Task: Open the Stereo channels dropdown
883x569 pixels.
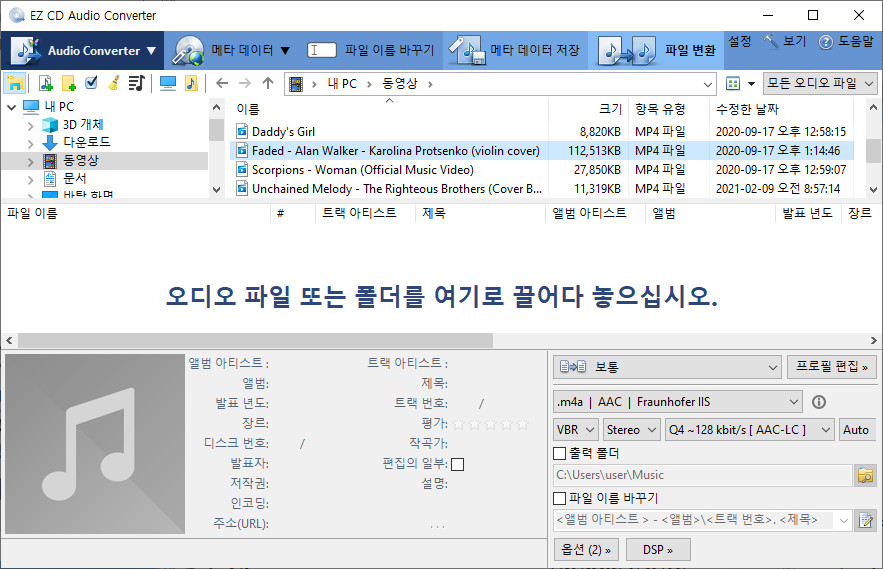Action: pyautogui.click(x=631, y=430)
